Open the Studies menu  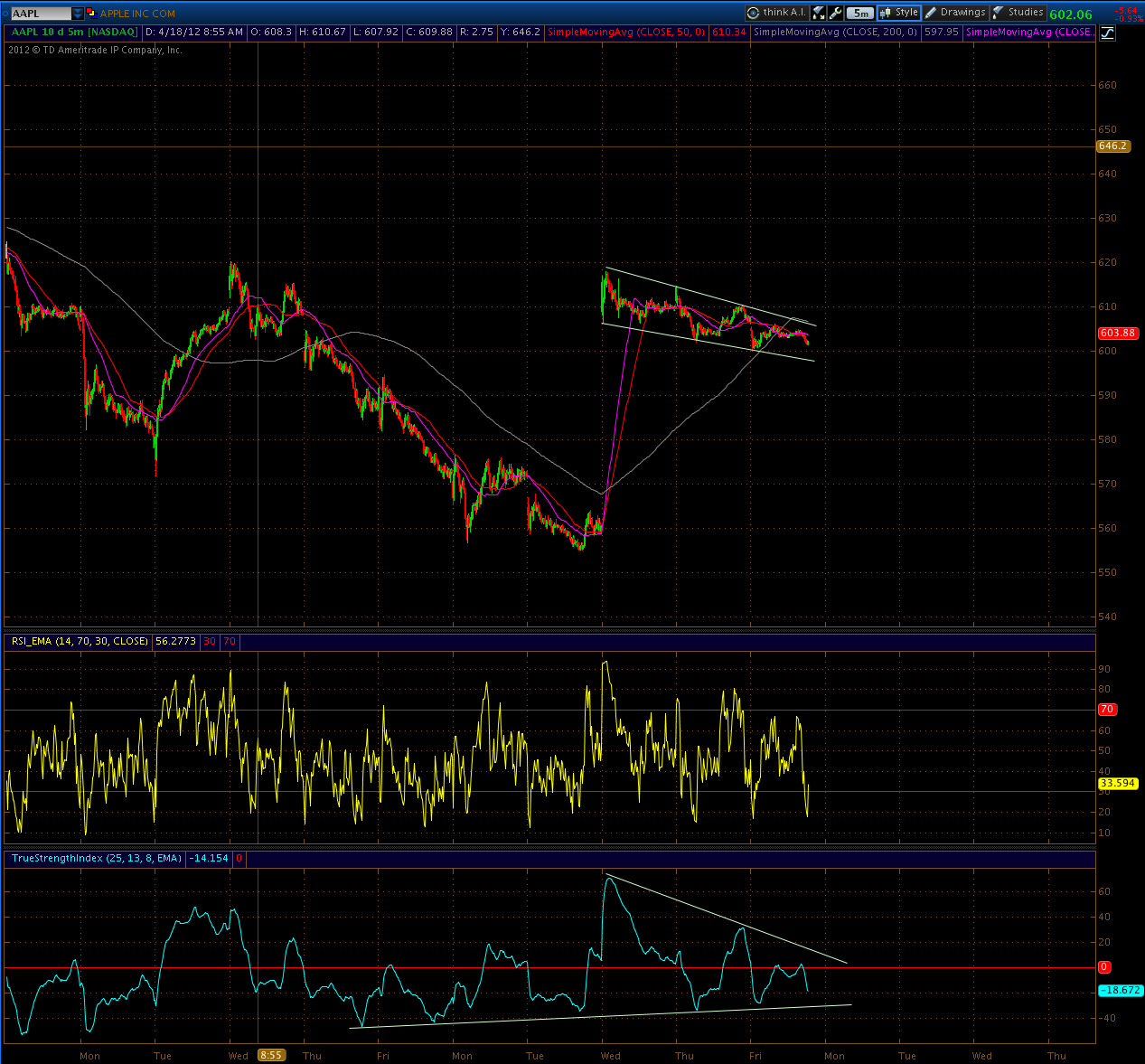1018,13
